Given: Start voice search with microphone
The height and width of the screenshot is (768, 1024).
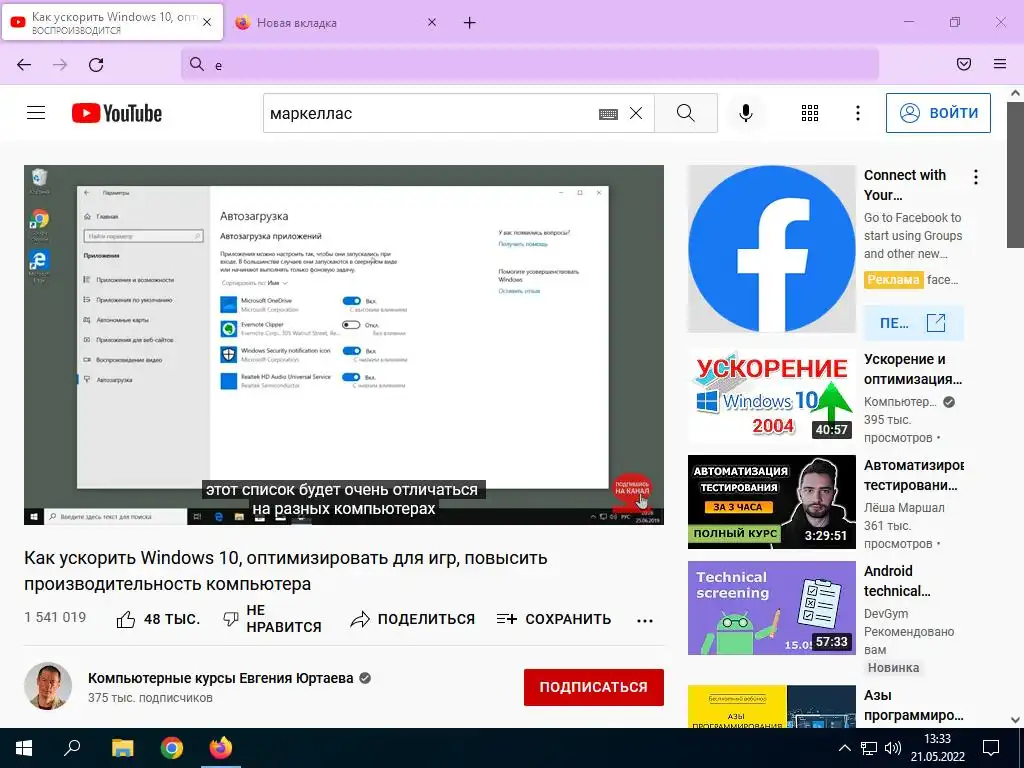Looking at the screenshot, I should coord(746,113).
